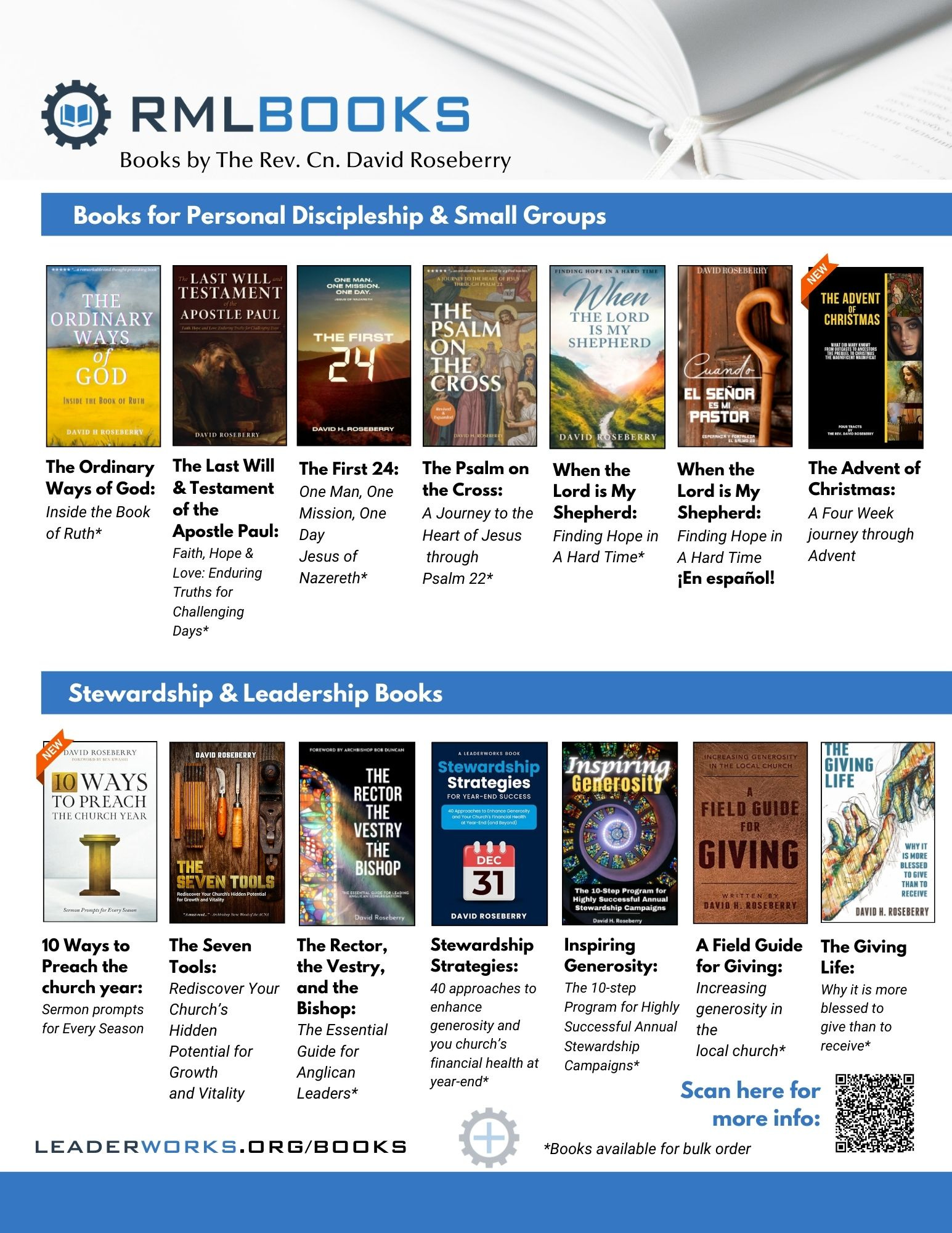Click the Scan here for more info text
The height and width of the screenshot is (1233, 952).
pos(751,1104)
